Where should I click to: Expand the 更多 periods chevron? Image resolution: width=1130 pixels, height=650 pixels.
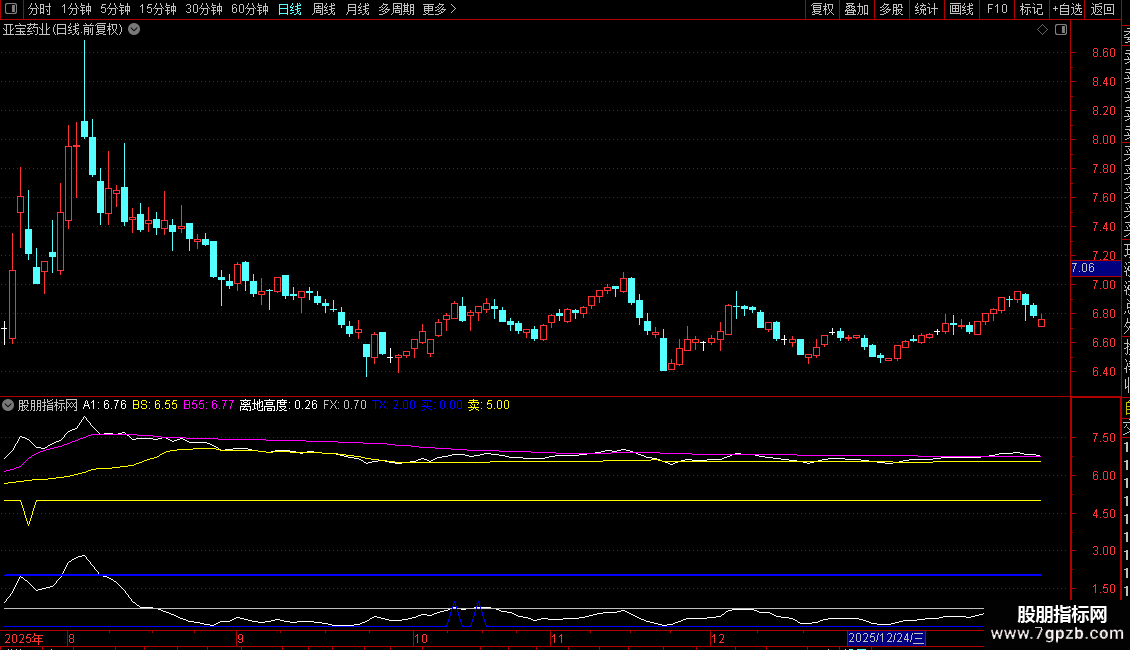click(x=453, y=9)
